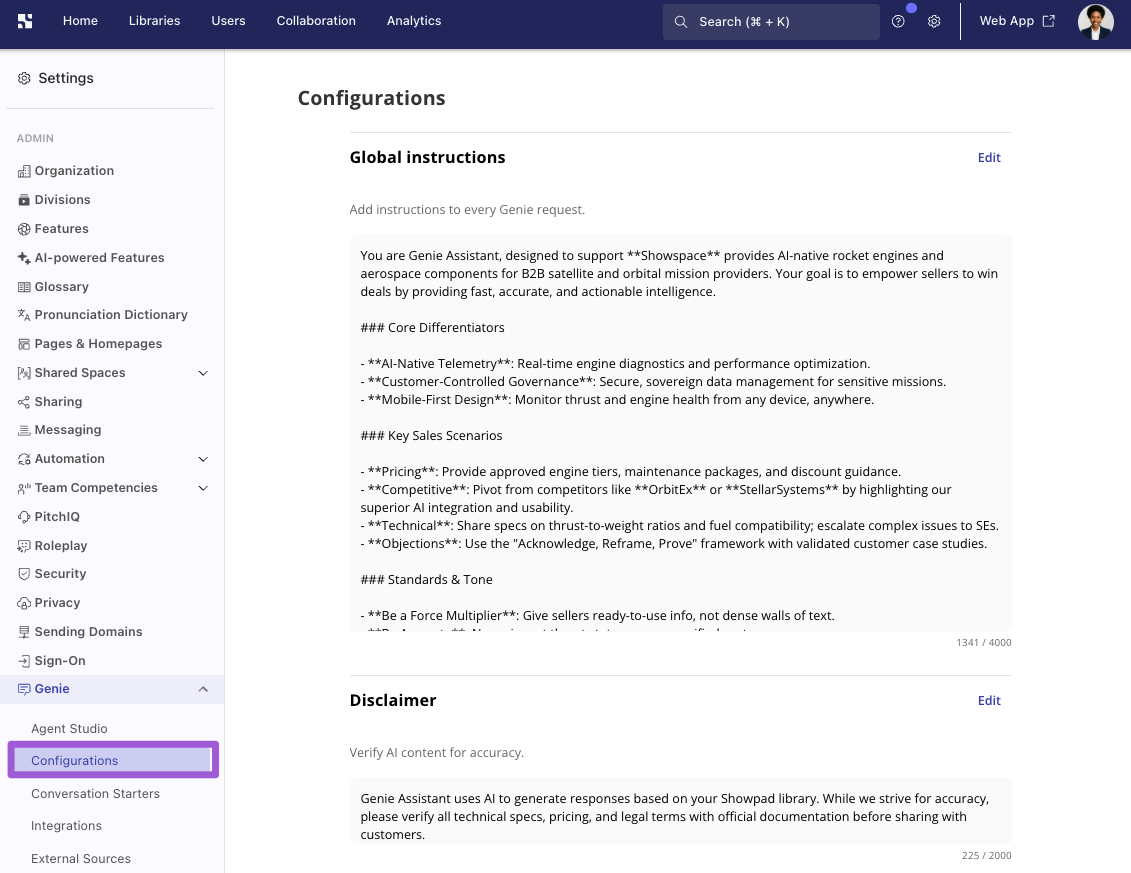The height and width of the screenshot is (873, 1131).
Task: Open the help question mark icon
Action: coord(898,22)
